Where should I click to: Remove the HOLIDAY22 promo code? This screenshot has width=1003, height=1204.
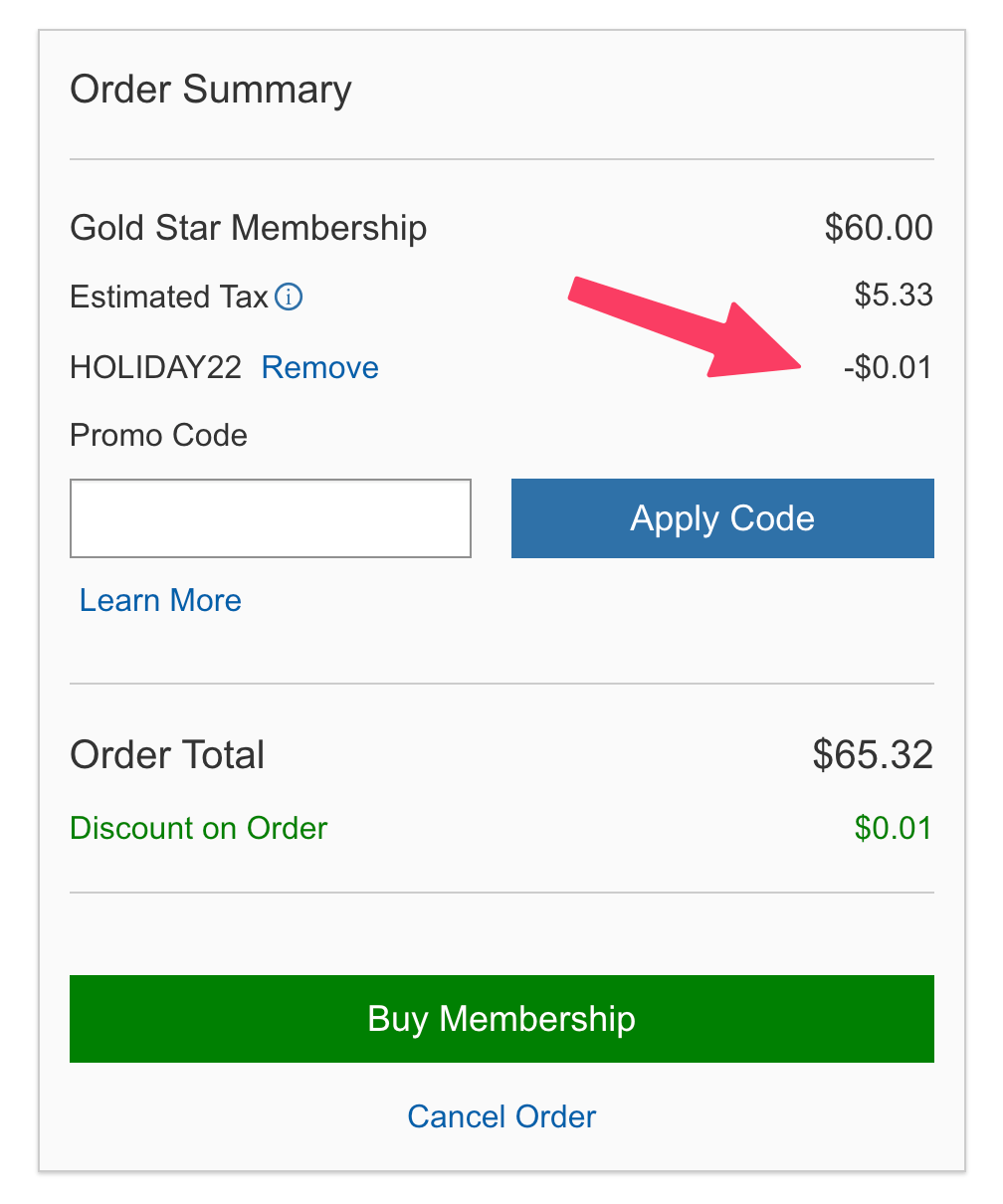[319, 368]
